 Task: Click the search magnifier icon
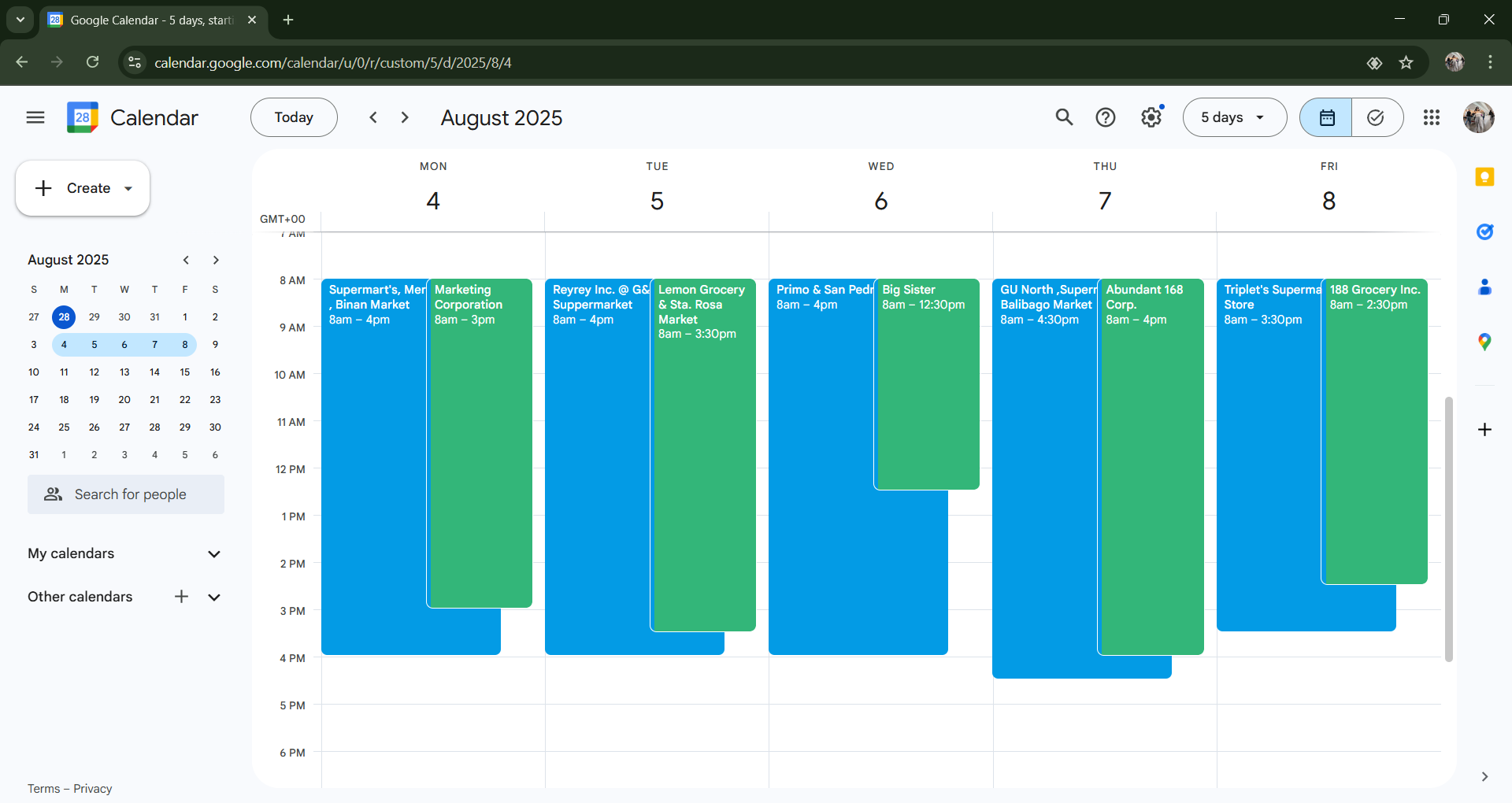1064,117
